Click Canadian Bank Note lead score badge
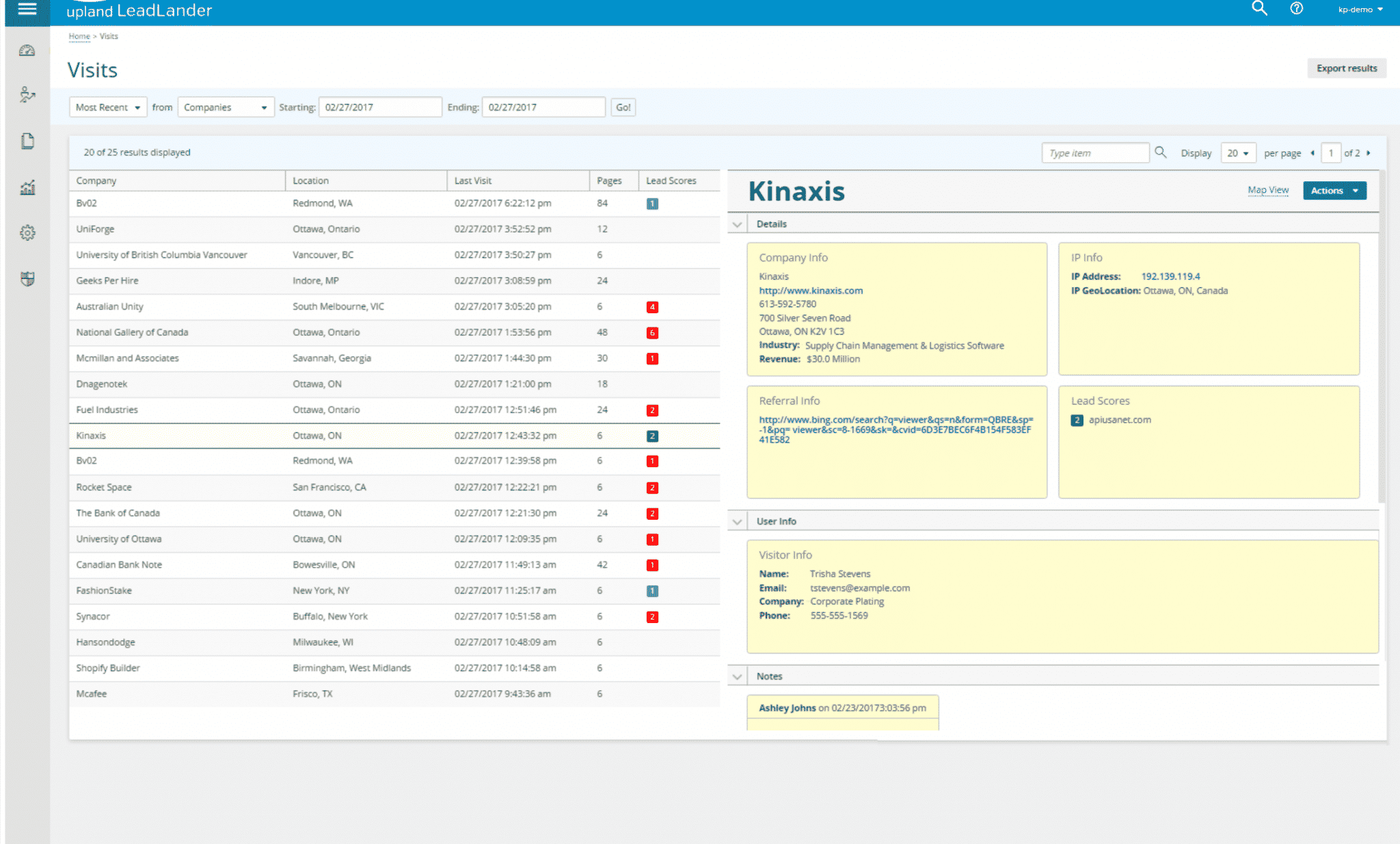Image resolution: width=1400 pixels, height=844 pixels. pos(652,566)
